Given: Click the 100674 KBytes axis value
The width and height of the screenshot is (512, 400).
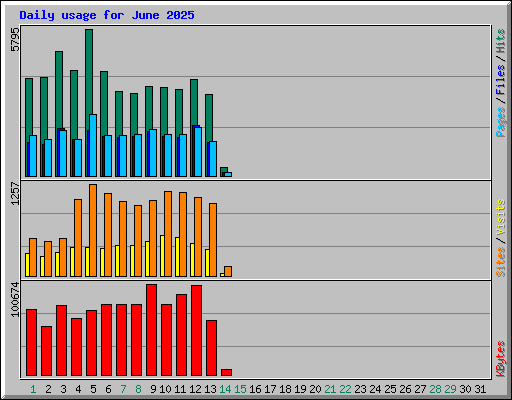Looking at the screenshot, I should [15, 299].
